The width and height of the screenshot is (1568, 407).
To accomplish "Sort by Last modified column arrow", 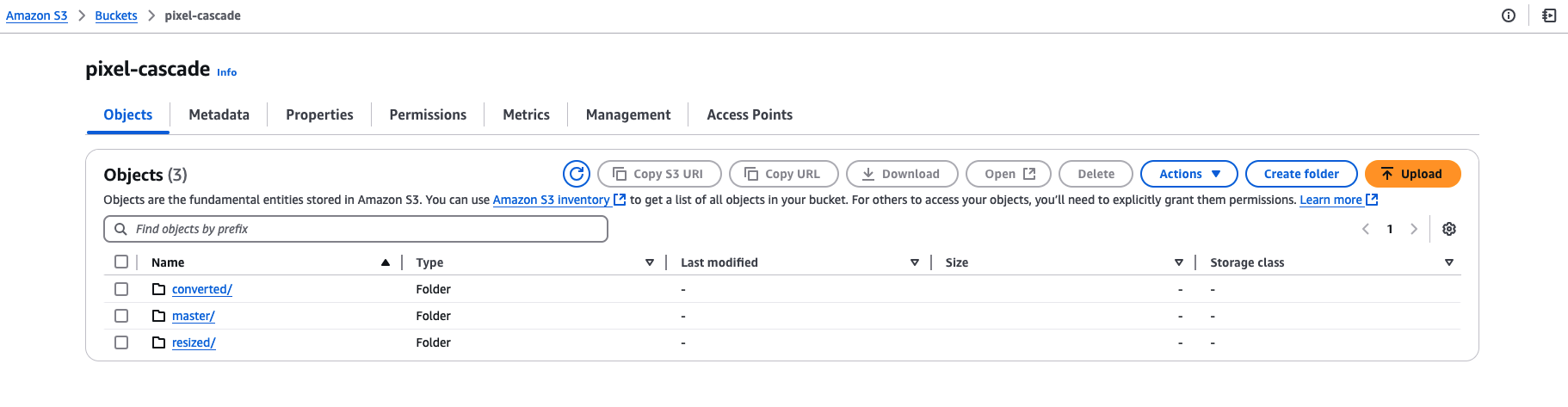I will 915,262.
